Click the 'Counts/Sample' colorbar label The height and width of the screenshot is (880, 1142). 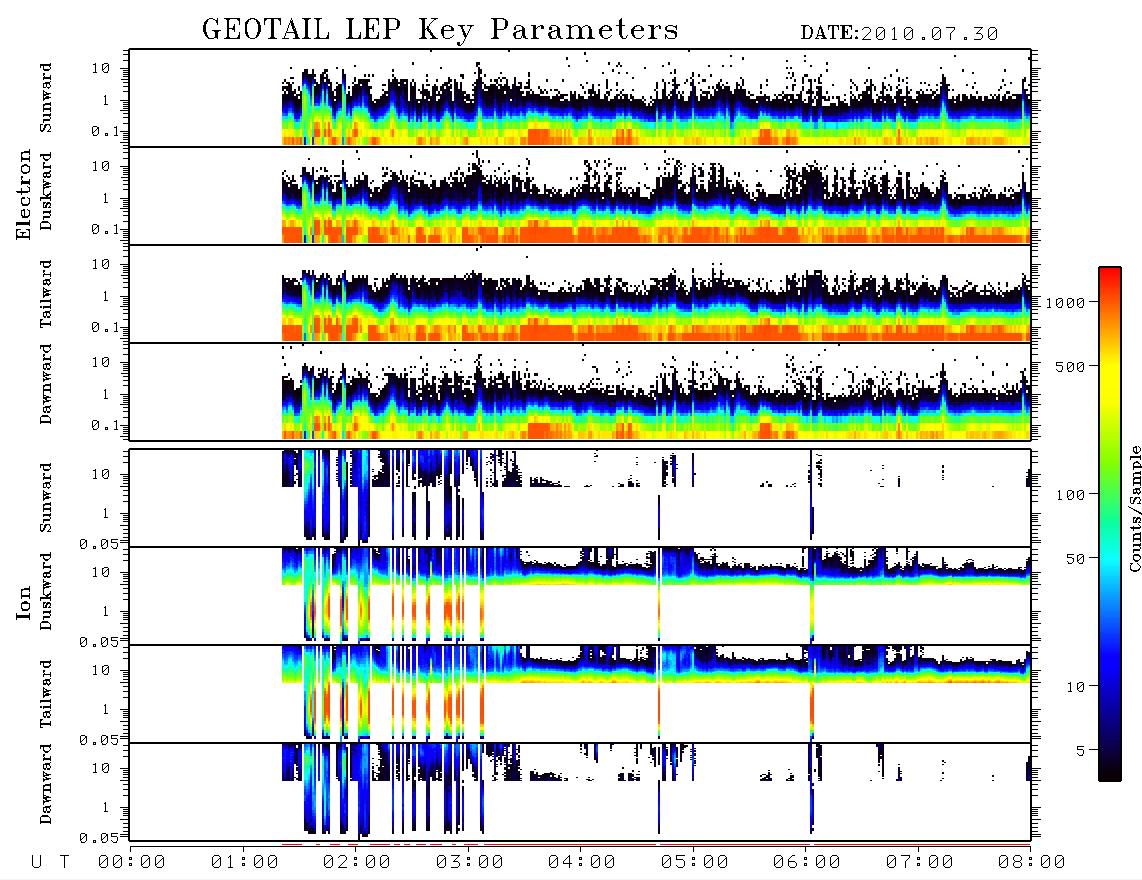coord(1134,508)
